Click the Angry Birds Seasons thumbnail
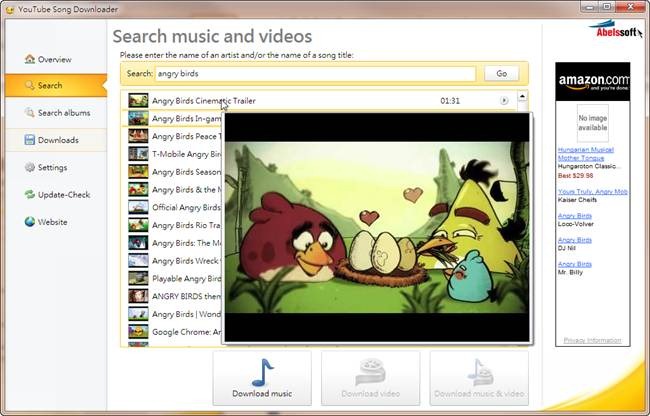 138,172
